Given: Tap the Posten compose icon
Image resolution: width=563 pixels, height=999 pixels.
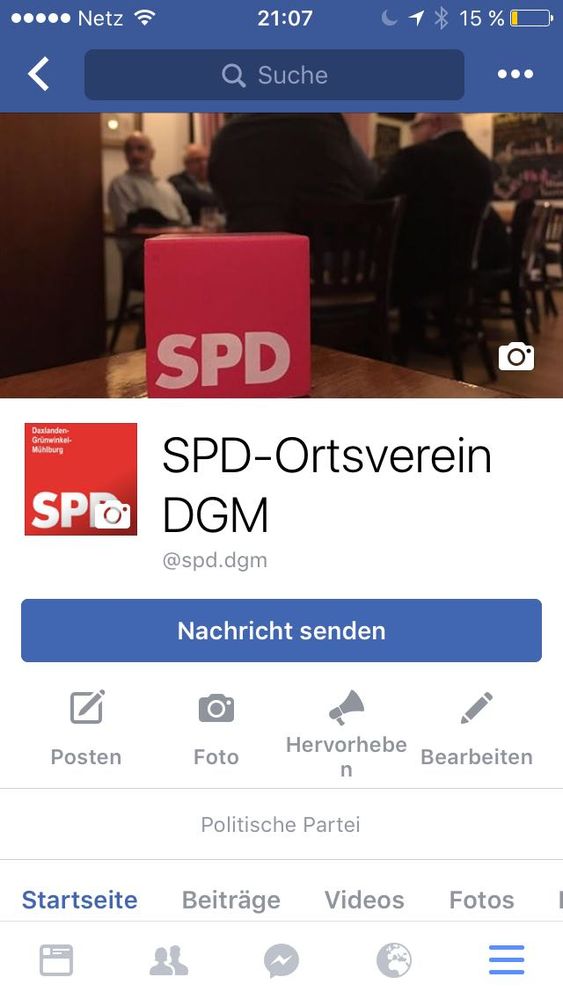Looking at the screenshot, I should point(87,707).
